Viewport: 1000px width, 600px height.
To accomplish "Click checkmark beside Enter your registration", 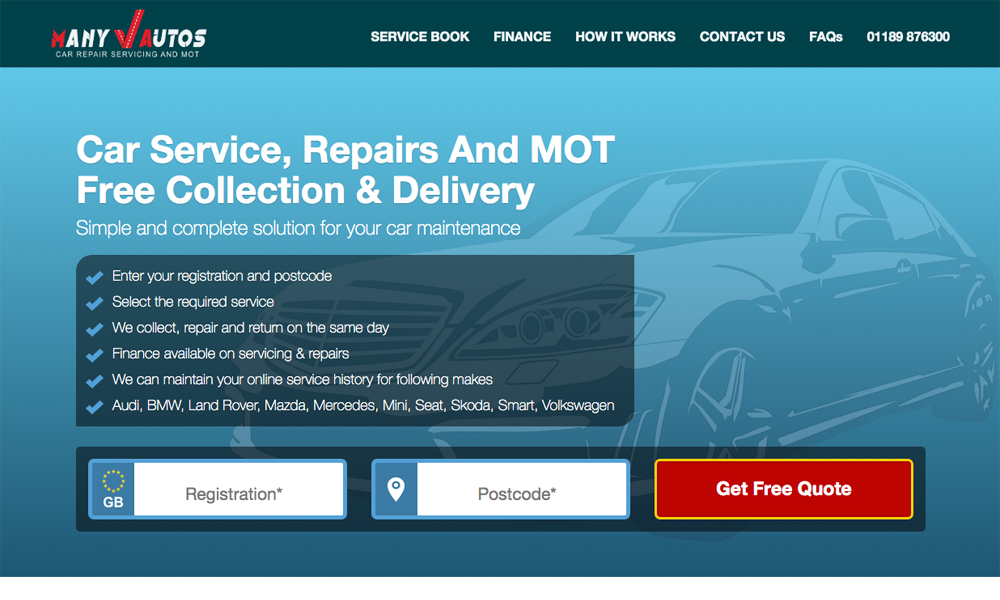I will [x=94, y=277].
